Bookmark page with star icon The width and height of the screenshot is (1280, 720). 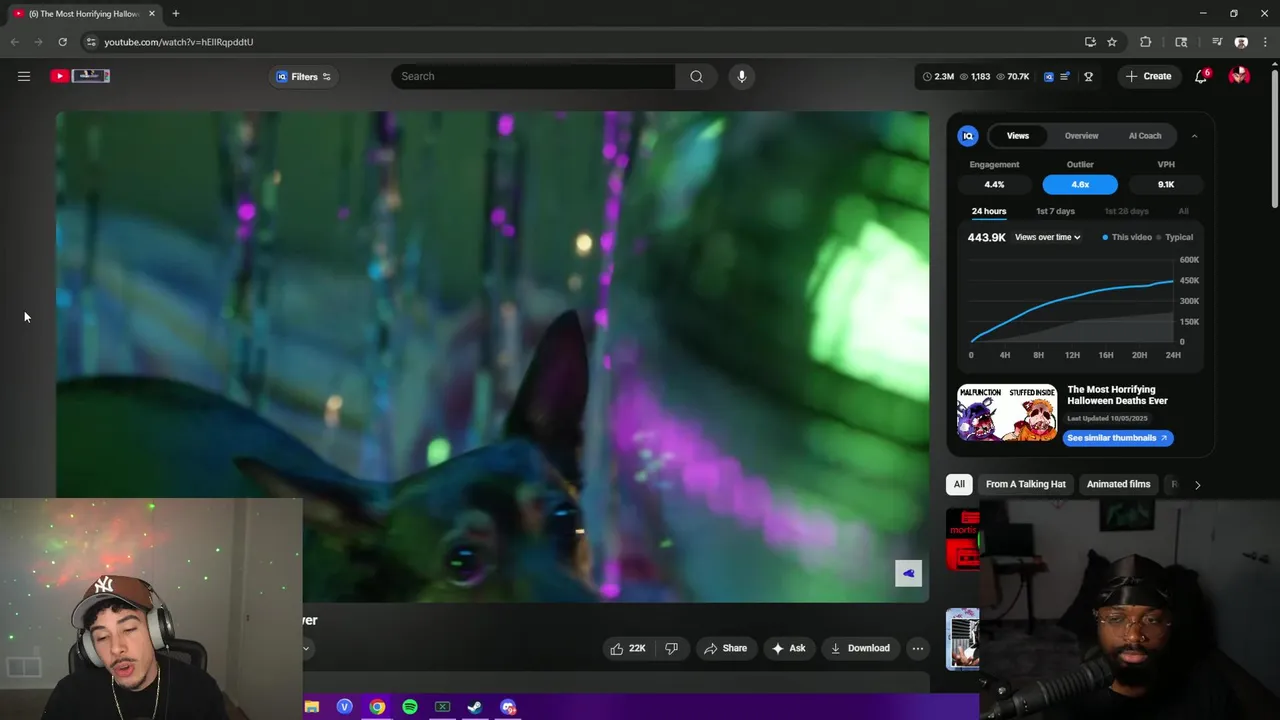[x=1112, y=42]
